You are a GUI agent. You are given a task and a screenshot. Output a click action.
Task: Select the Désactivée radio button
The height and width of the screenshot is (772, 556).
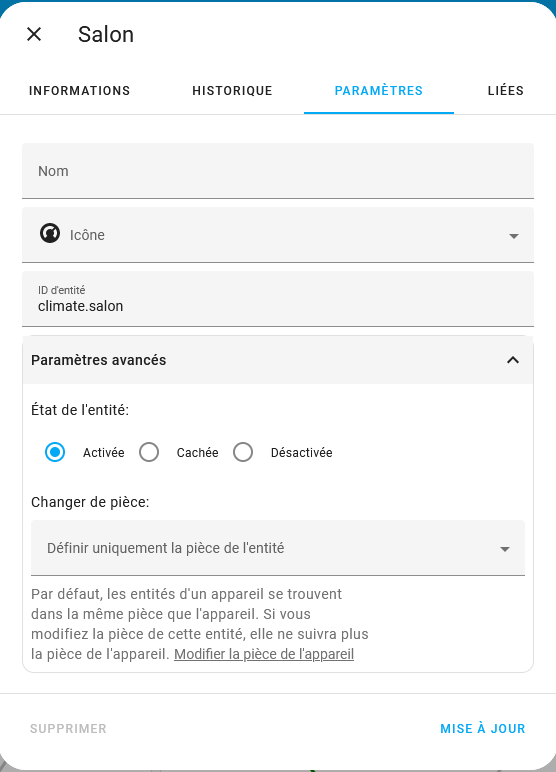click(243, 452)
